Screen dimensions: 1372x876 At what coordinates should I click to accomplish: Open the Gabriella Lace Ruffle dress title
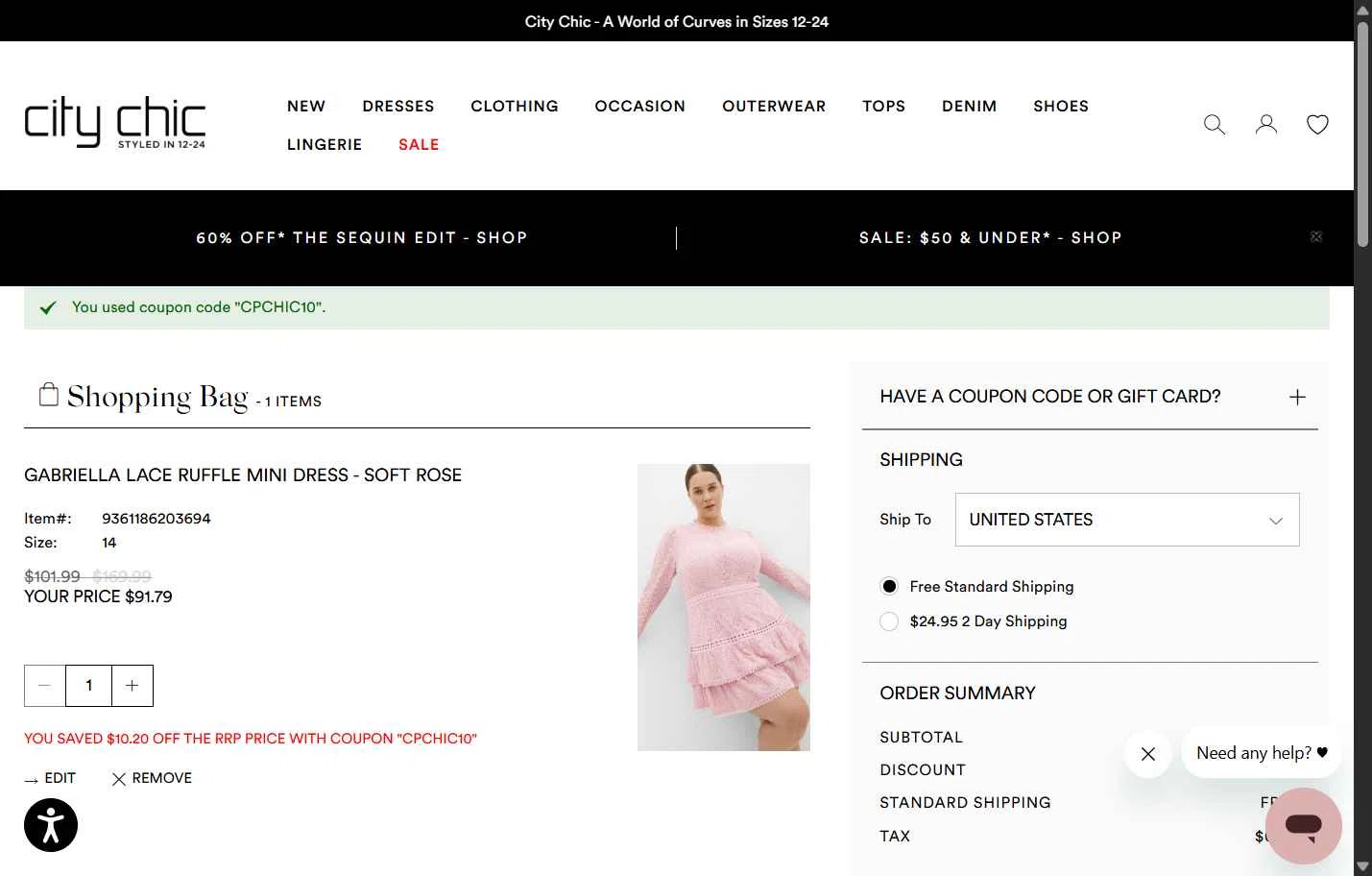coord(243,475)
